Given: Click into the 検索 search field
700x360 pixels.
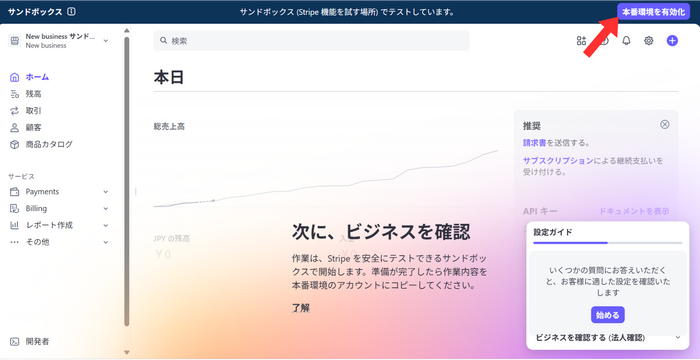Looking at the screenshot, I should [x=311, y=41].
